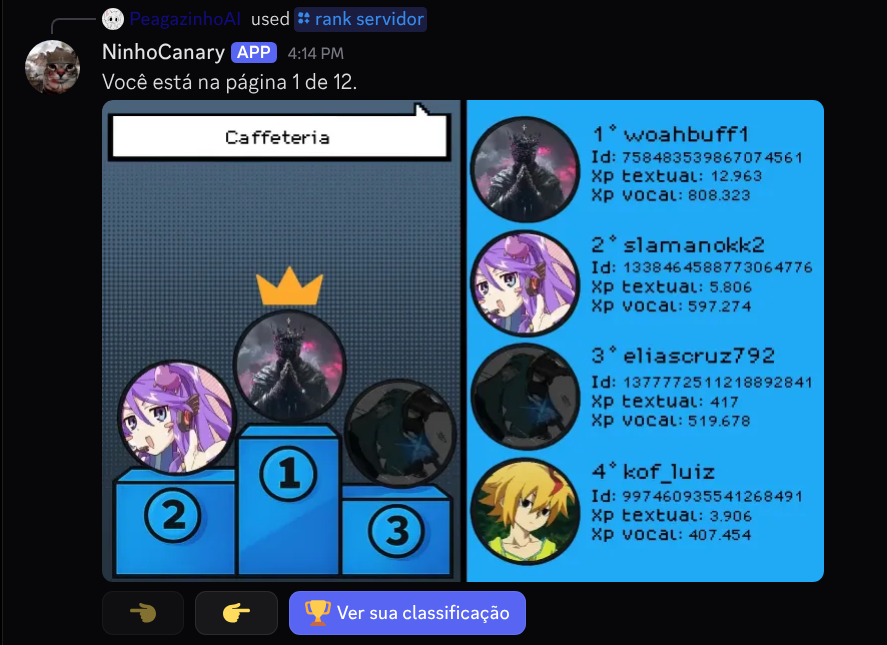The height and width of the screenshot is (645, 887).
Task: Click kof_luiz's blond avatar in ranking list
Action: (526, 511)
